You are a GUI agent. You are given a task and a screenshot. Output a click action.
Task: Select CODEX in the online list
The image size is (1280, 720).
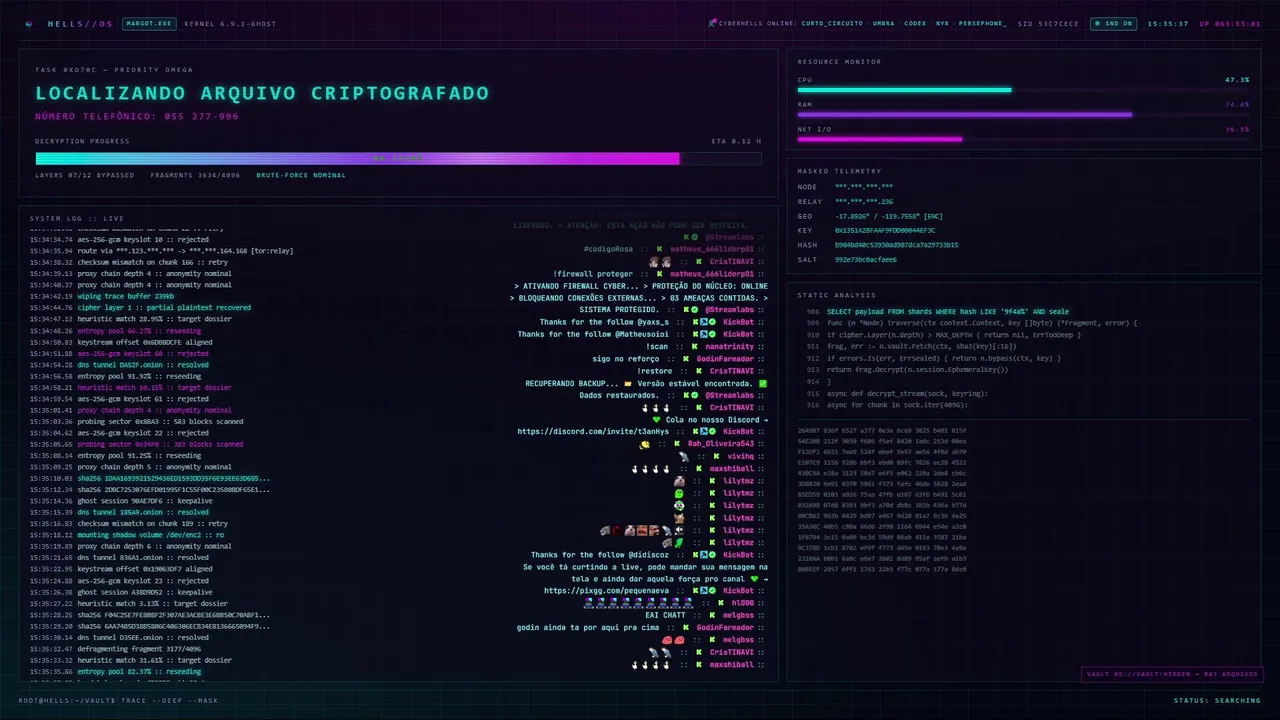(x=914, y=23)
